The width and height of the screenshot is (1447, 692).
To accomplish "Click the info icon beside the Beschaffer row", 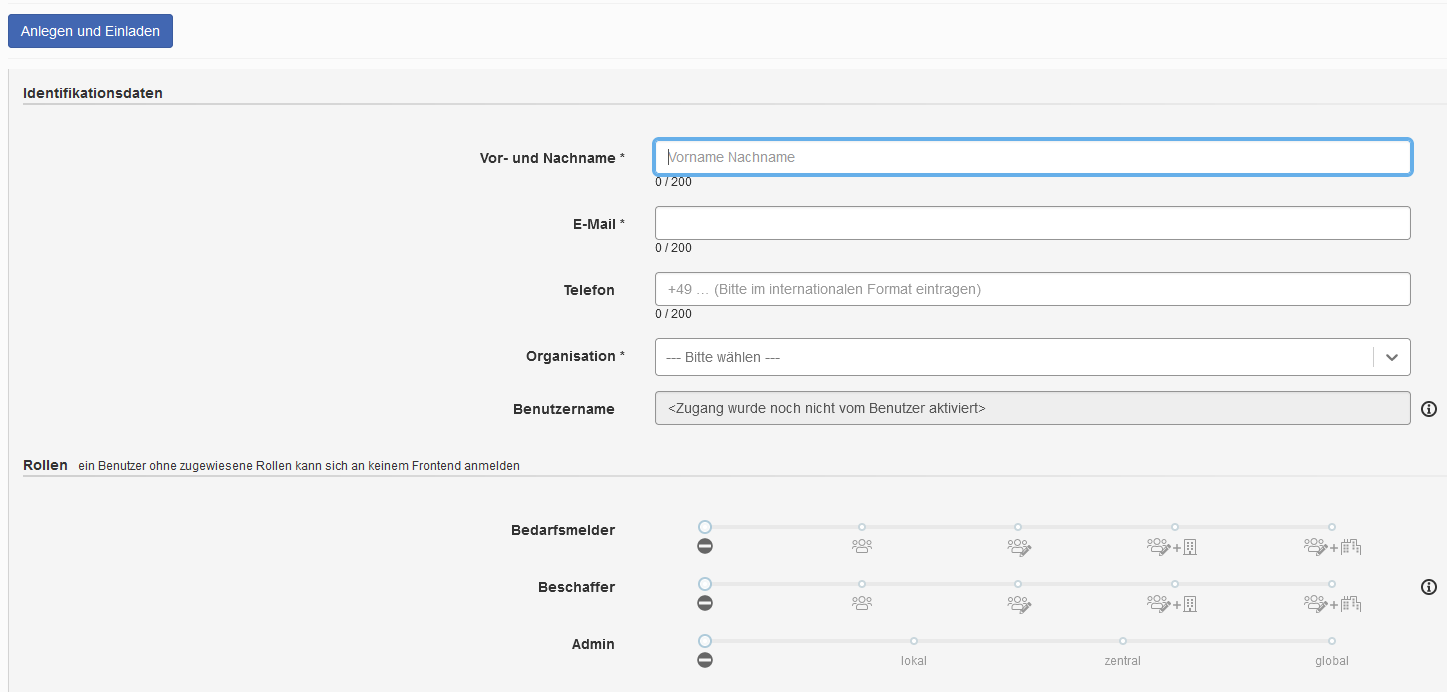I will (1429, 587).
